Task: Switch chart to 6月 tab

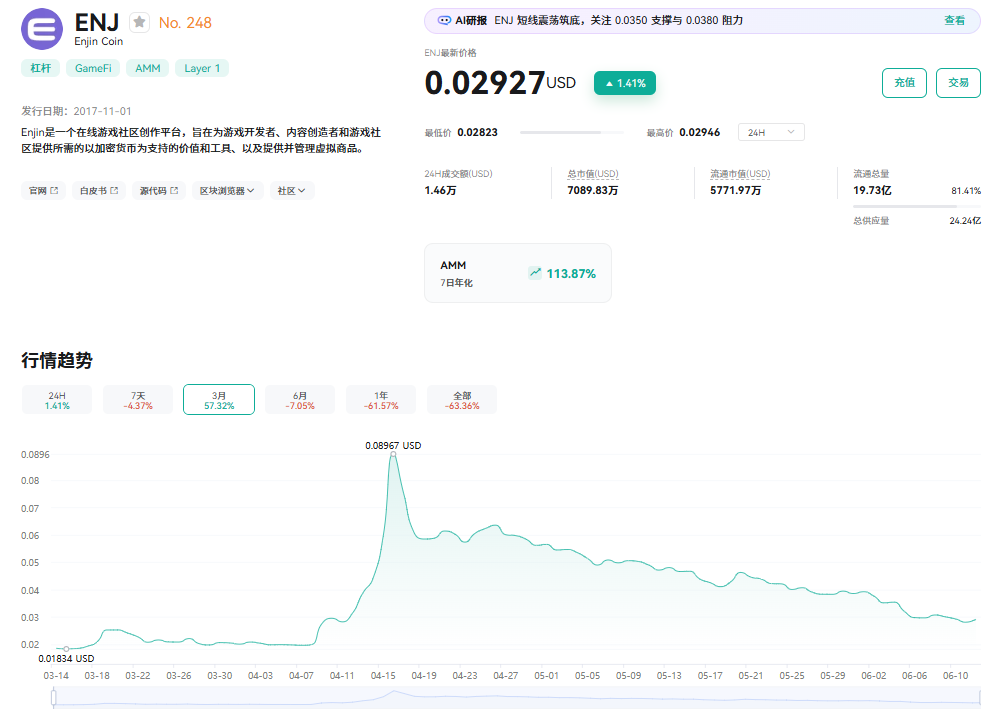Action: 300,400
